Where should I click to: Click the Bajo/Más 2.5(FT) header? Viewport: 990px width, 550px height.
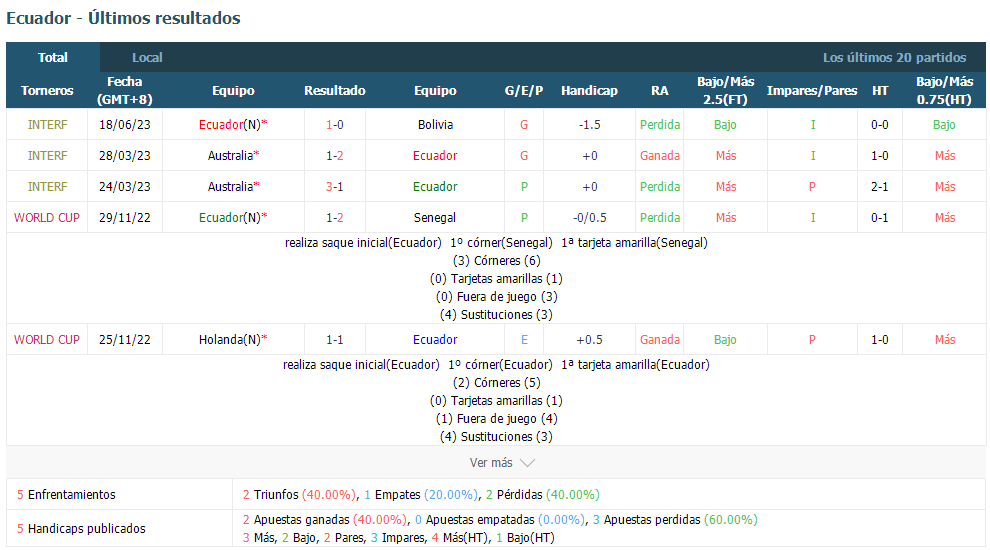[725, 90]
